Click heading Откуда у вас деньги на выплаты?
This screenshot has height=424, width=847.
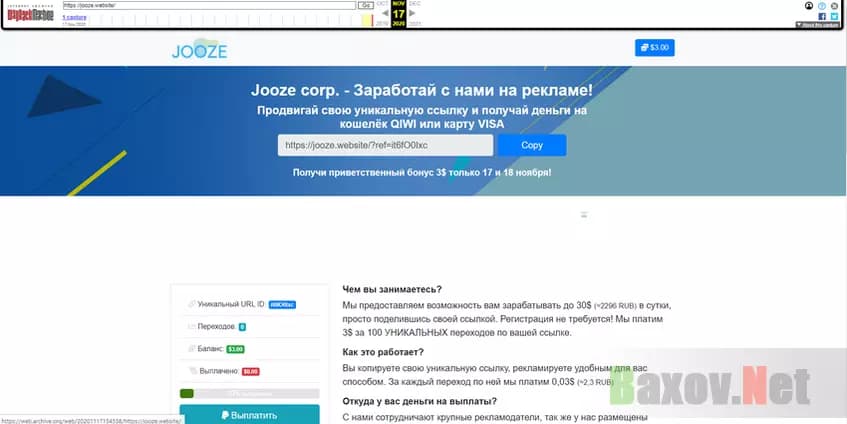[420, 402]
